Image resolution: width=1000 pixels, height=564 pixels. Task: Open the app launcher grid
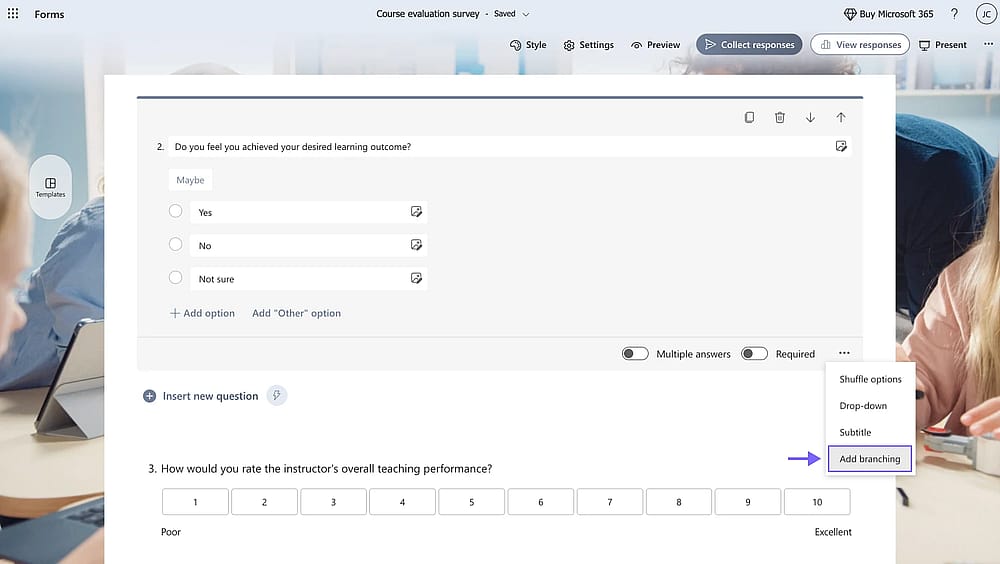tap(13, 13)
